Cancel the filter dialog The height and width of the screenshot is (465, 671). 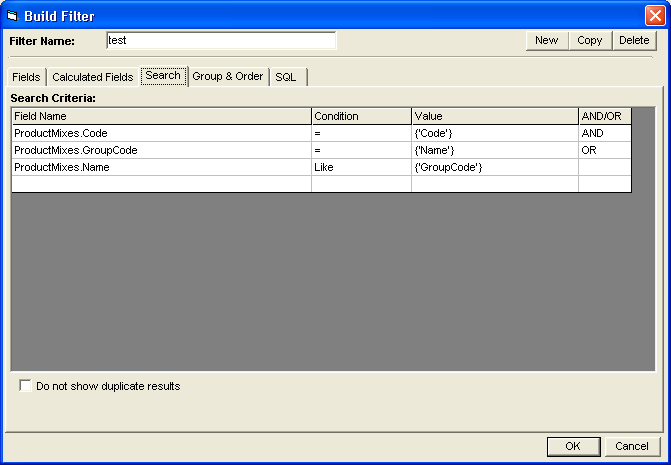pos(631,446)
